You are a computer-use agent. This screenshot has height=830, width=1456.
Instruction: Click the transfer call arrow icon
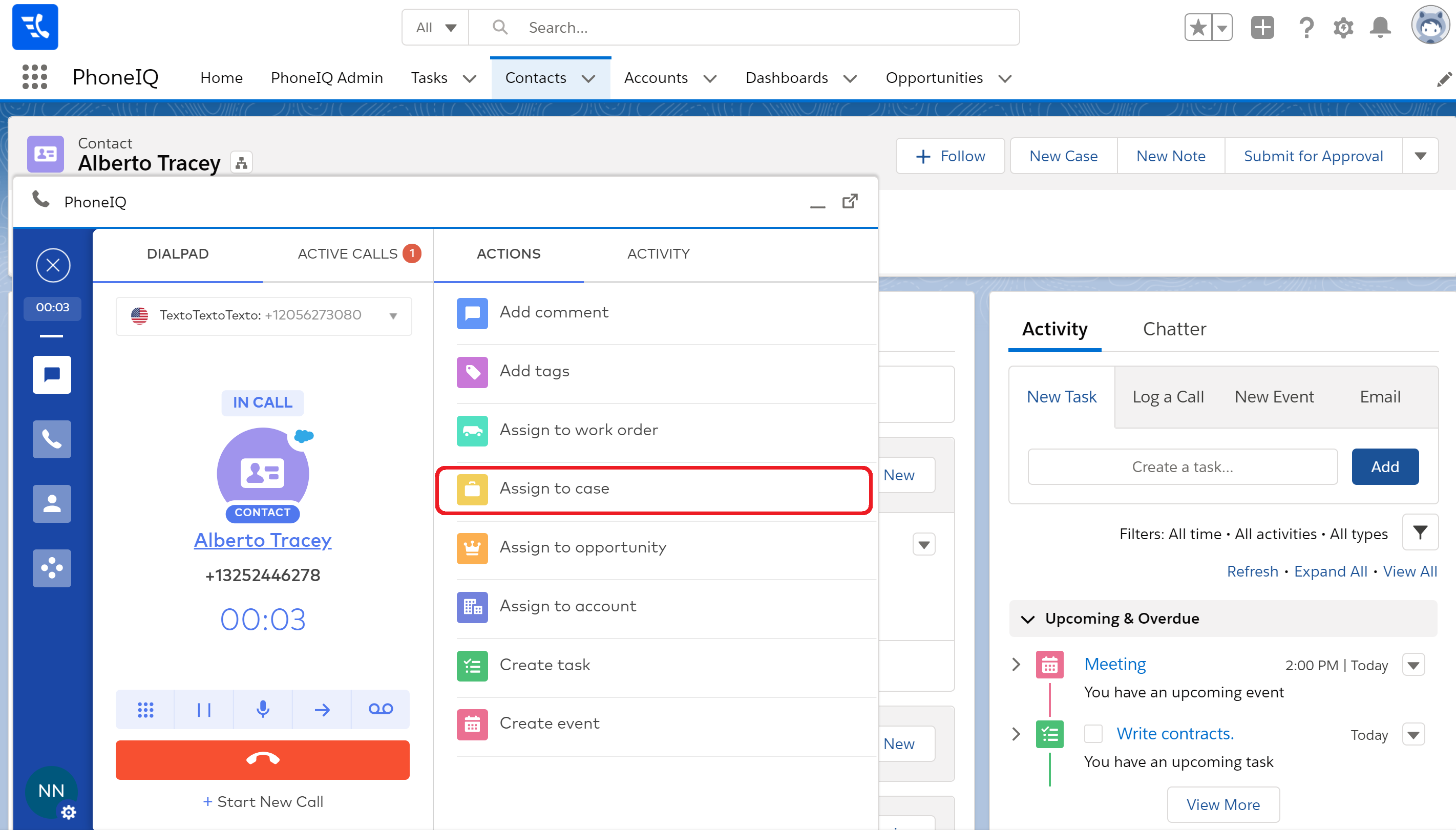pos(322,709)
